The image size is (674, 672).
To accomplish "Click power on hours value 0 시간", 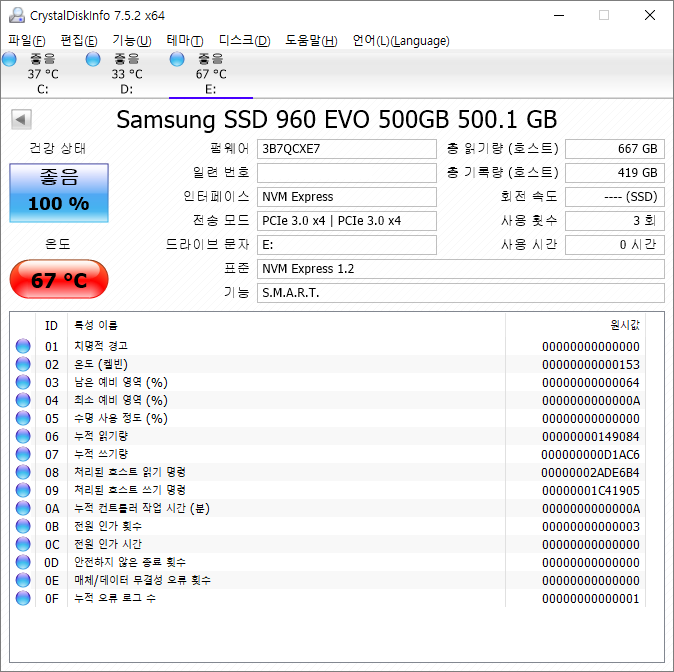I will coord(615,245).
